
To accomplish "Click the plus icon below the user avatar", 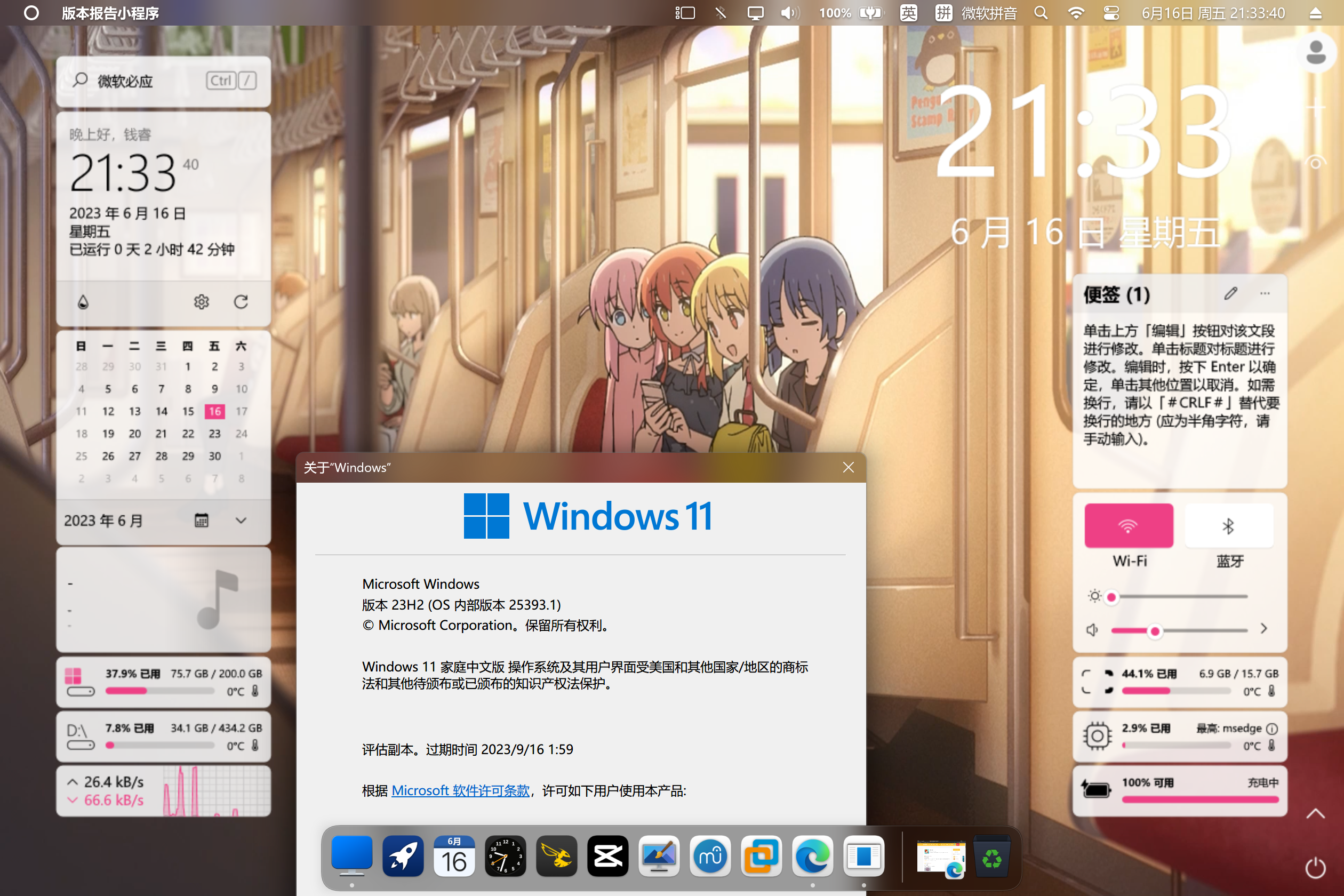I will pos(1316,107).
